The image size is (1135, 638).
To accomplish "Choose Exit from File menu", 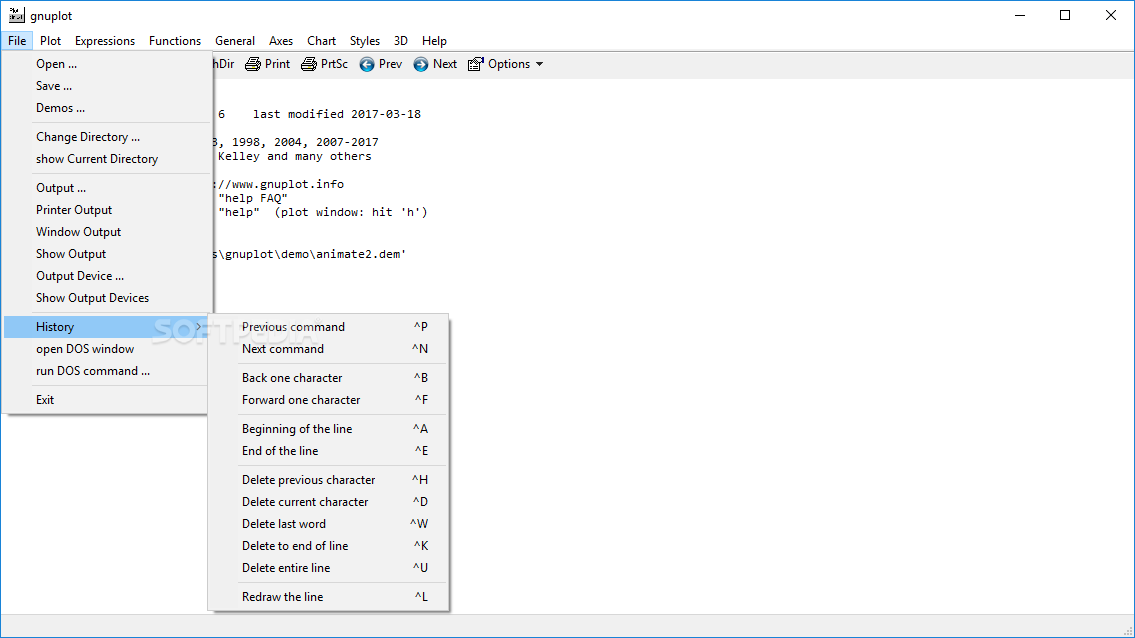I will tap(106, 400).
